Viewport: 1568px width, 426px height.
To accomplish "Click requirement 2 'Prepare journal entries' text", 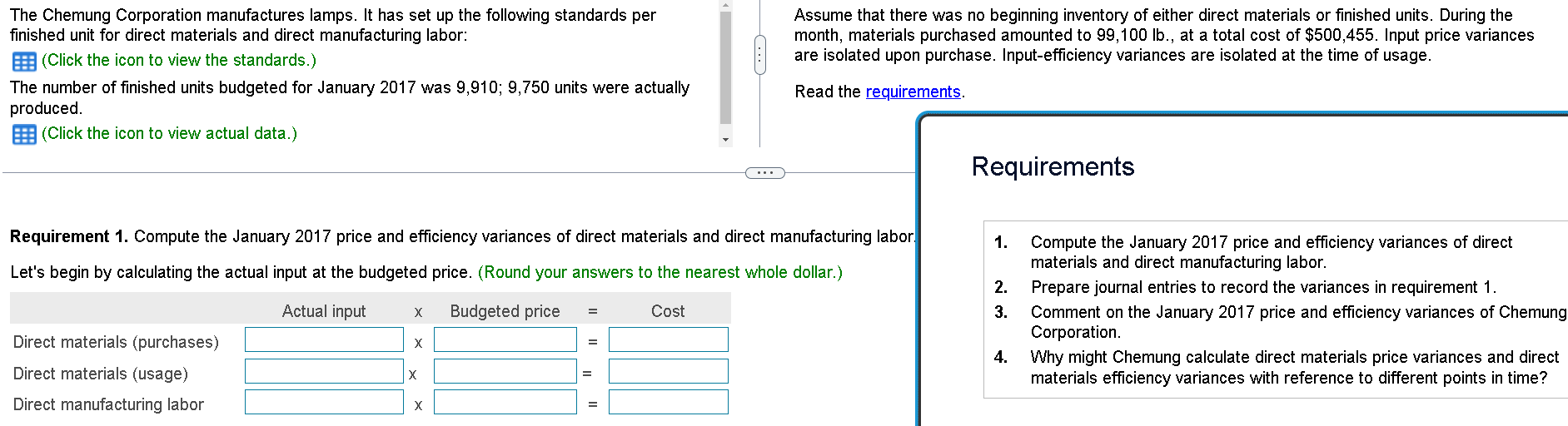I will (1263, 287).
